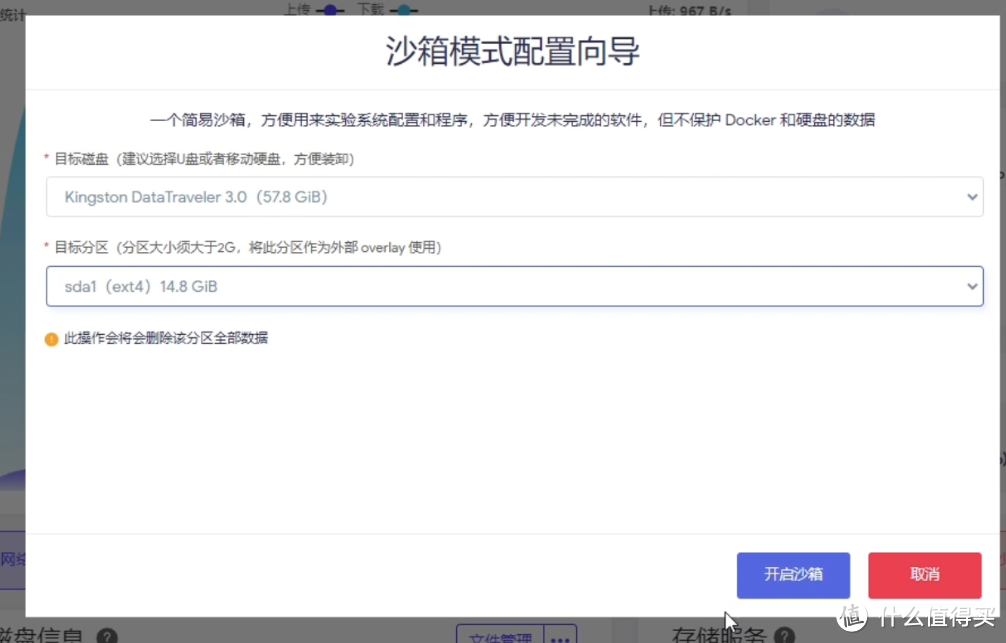Click the 取消 button to cancel
The image size is (1006, 643).
[924, 575]
